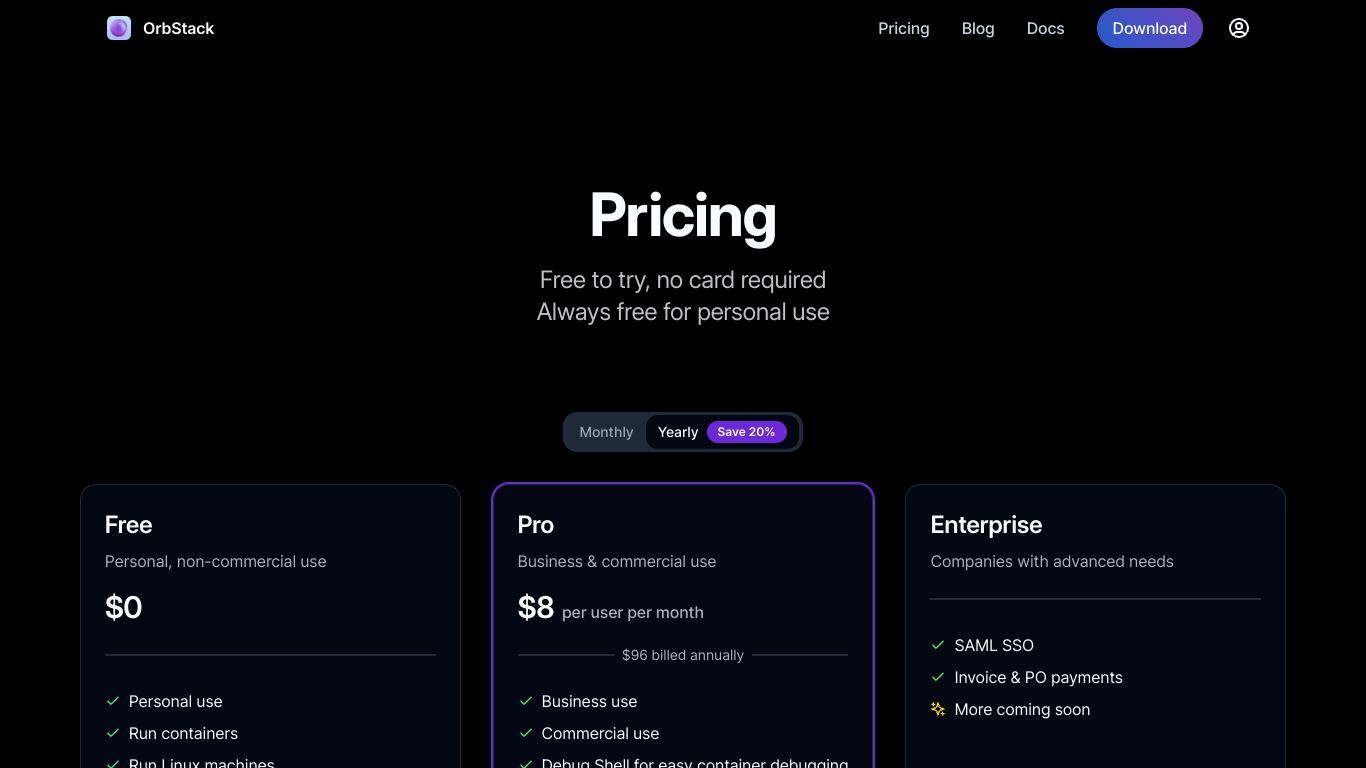
Task: Open the Pricing nav item
Action: tap(904, 28)
